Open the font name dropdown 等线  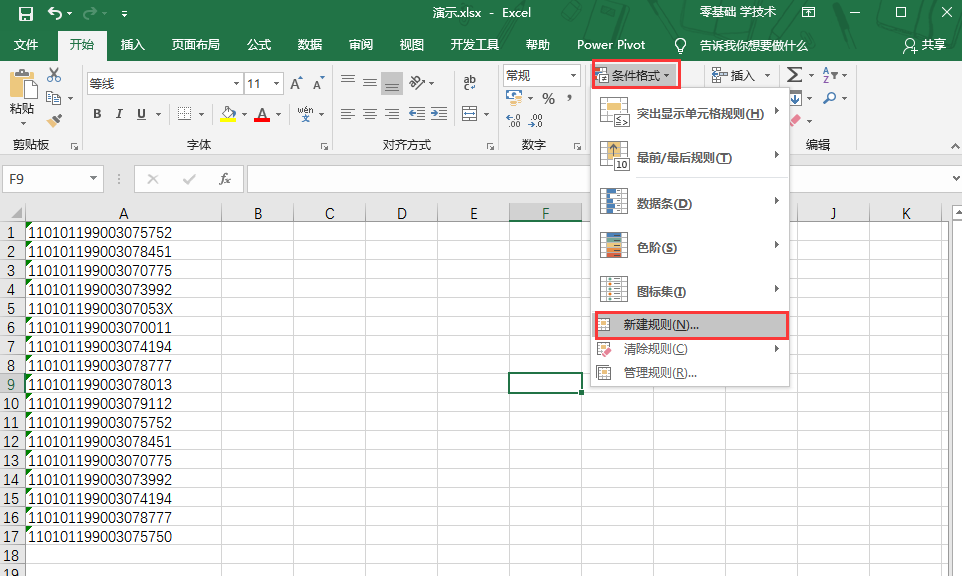(236, 83)
